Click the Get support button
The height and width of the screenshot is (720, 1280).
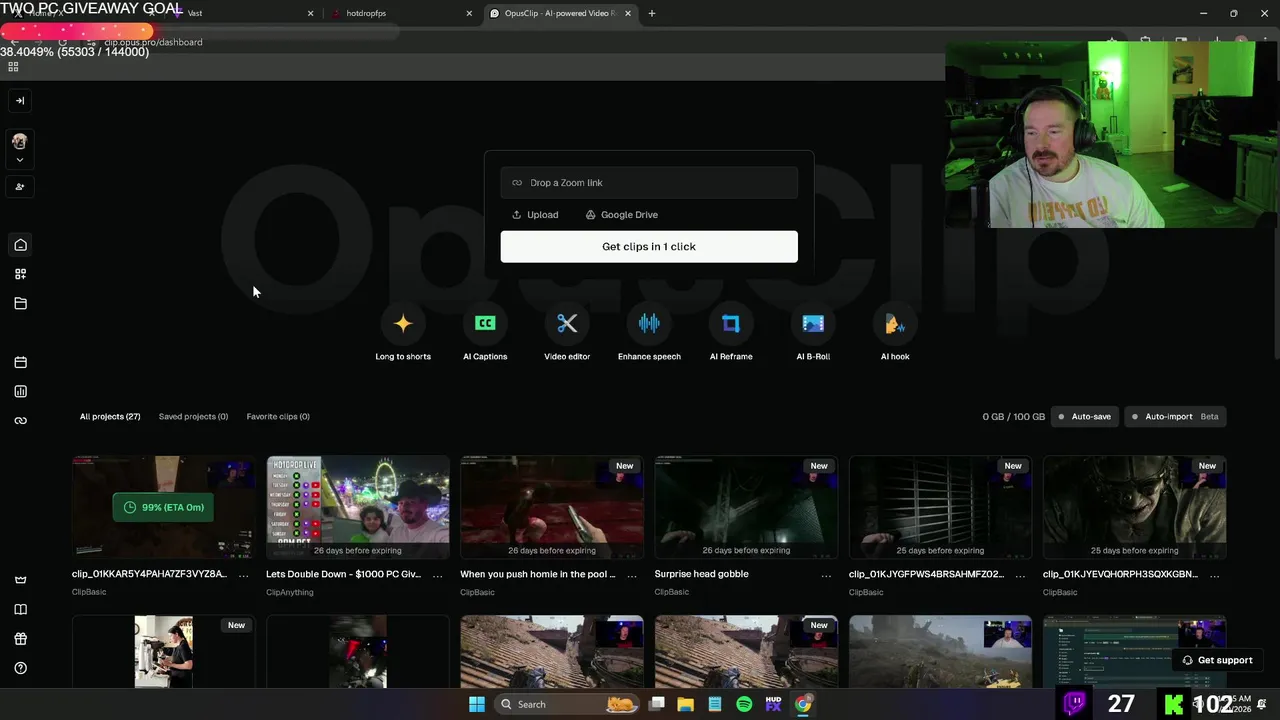(x=1217, y=660)
